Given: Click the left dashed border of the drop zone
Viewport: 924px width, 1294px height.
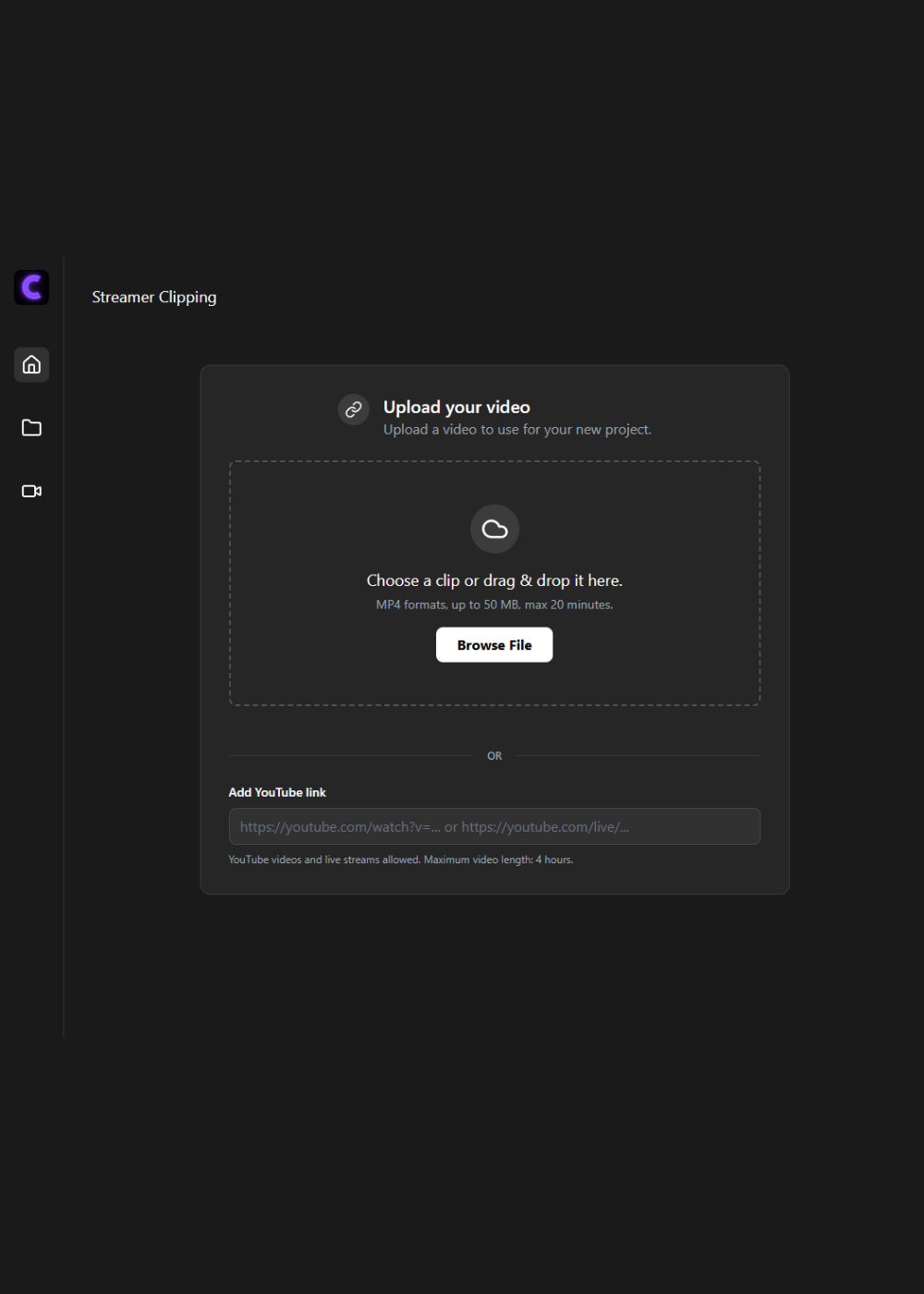Looking at the screenshot, I should click(230, 583).
